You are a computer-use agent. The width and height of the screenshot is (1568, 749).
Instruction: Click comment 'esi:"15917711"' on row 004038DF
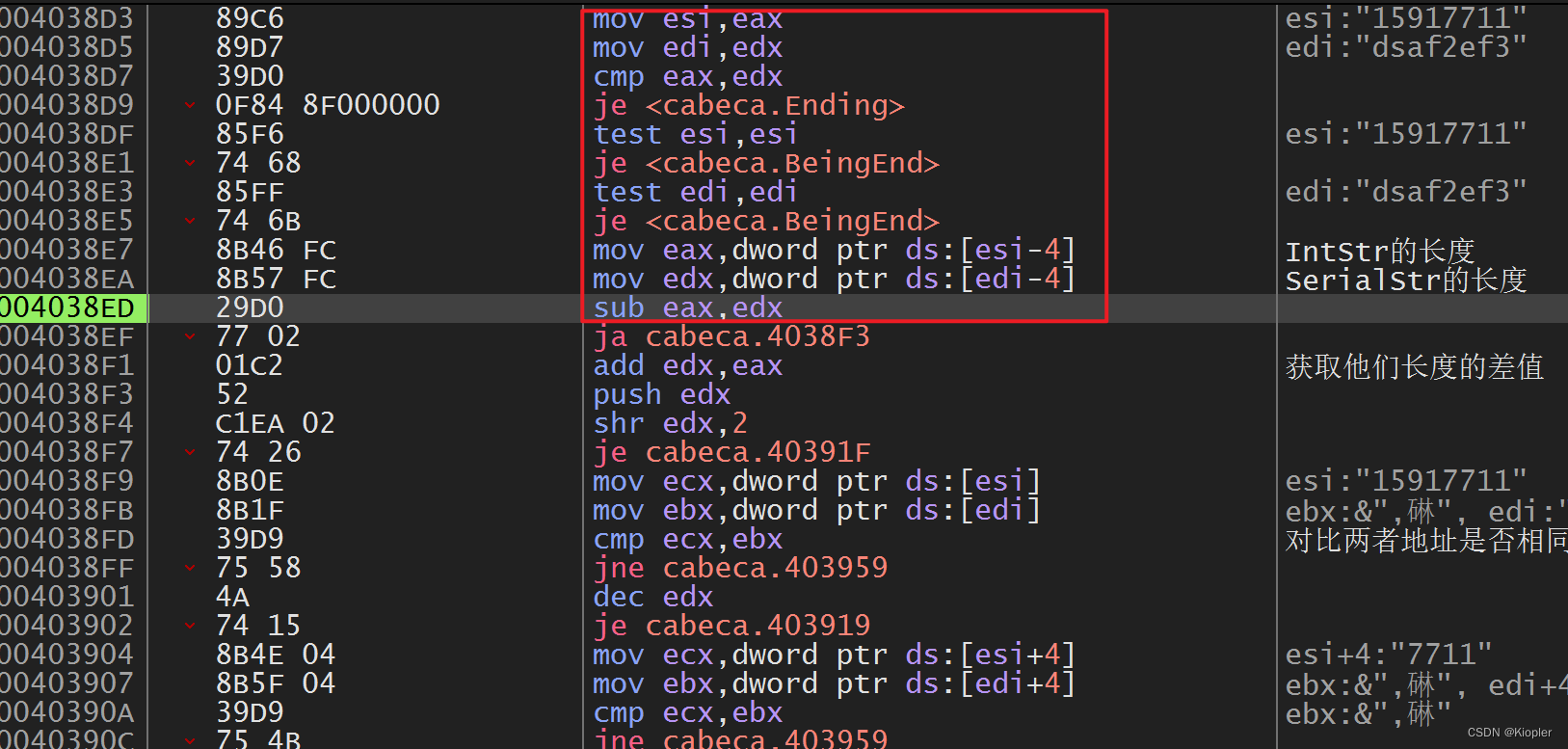pos(1406,134)
